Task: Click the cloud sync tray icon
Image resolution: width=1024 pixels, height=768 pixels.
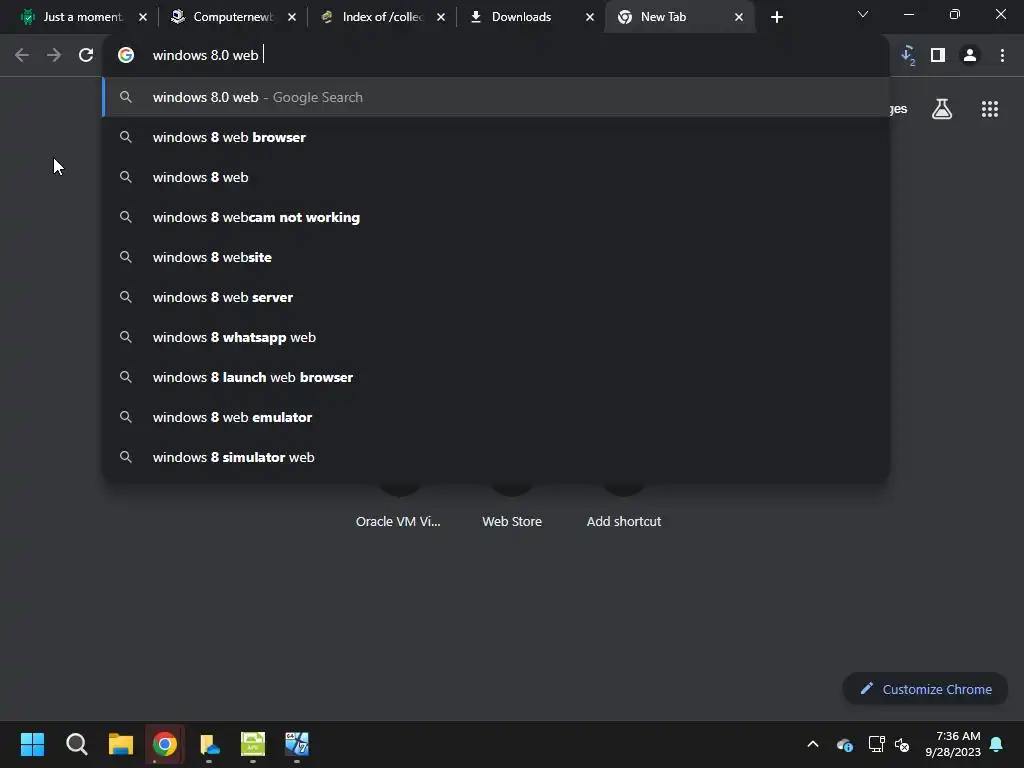Action: (844, 744)
